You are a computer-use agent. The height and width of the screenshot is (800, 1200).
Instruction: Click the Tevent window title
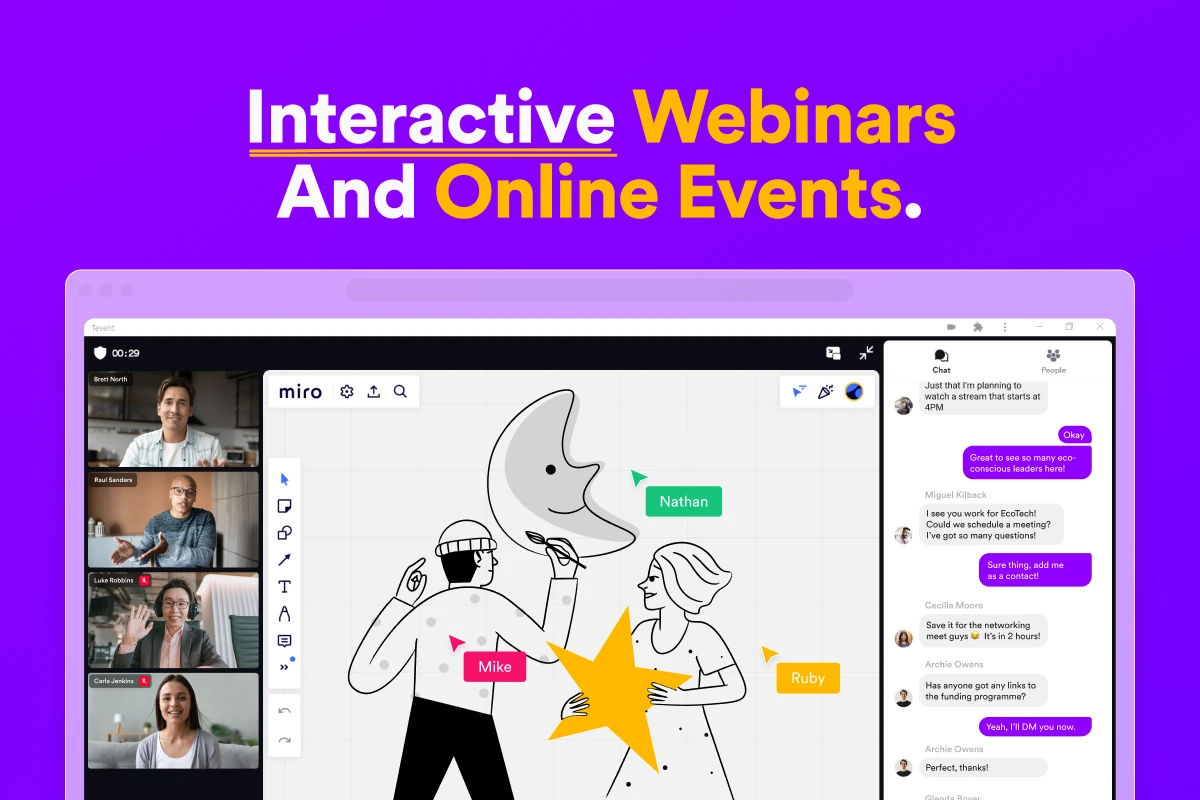pyautogui.click(x=103, y=327)
